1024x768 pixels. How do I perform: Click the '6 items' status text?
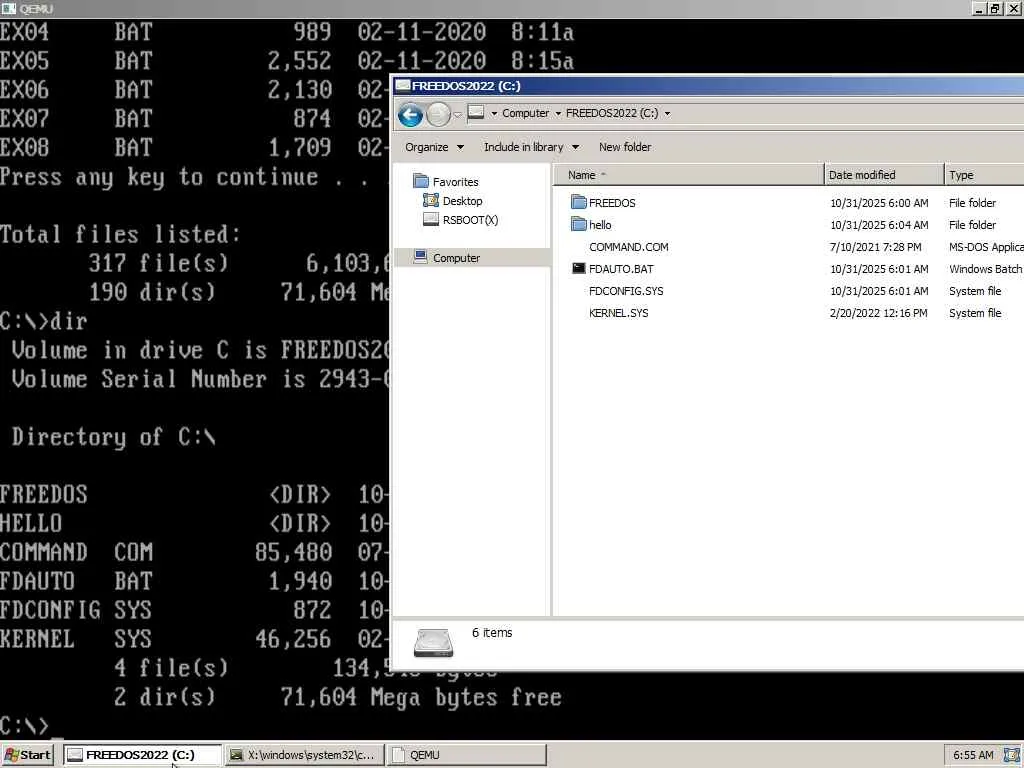pos(492,633)
